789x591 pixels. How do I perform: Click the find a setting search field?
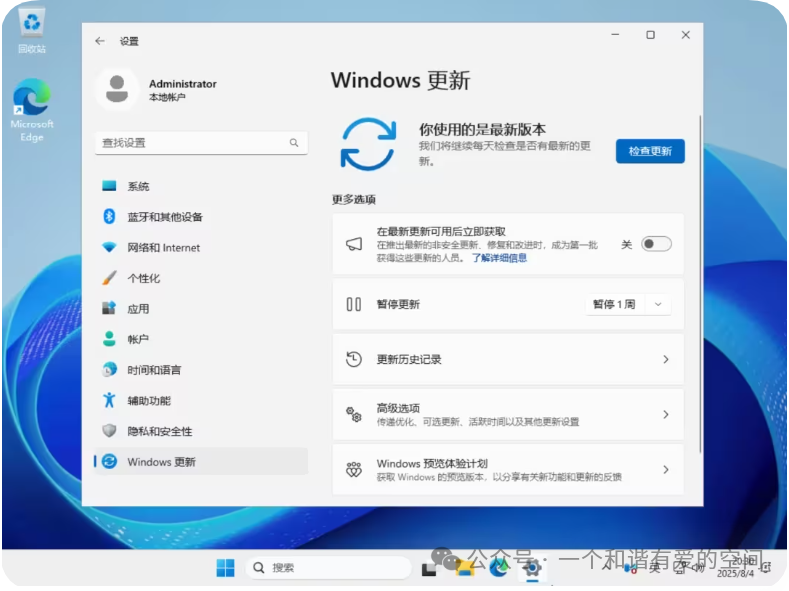click(x=190, y=143)
